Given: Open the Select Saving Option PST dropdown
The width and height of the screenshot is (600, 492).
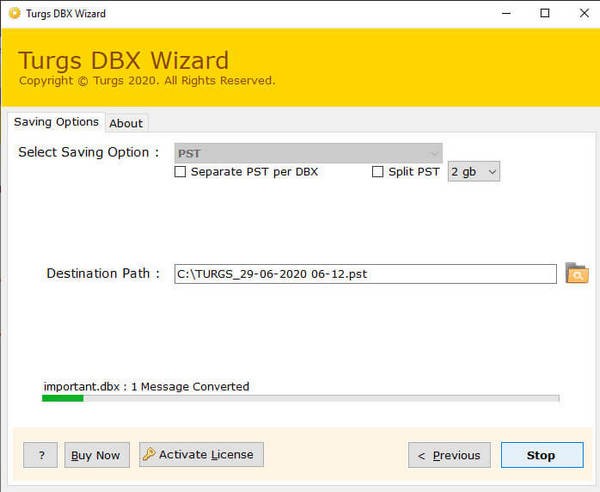Looking at the screenshot, I should coord(308,153).
